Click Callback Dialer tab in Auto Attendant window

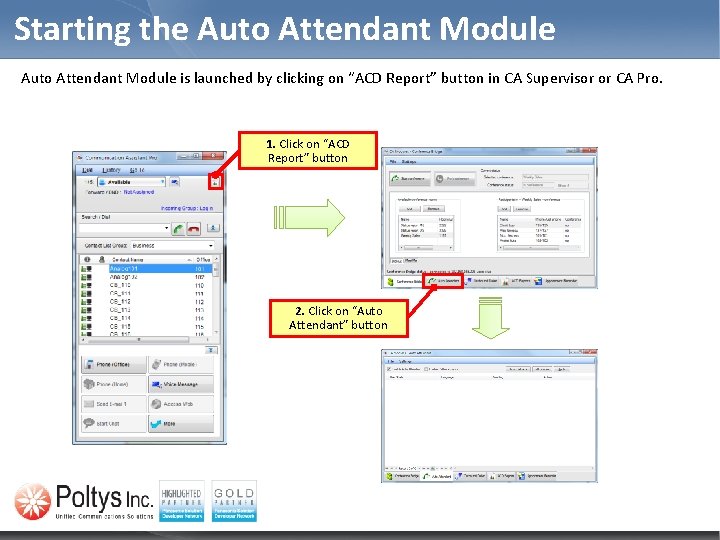(x=470, y=476)
